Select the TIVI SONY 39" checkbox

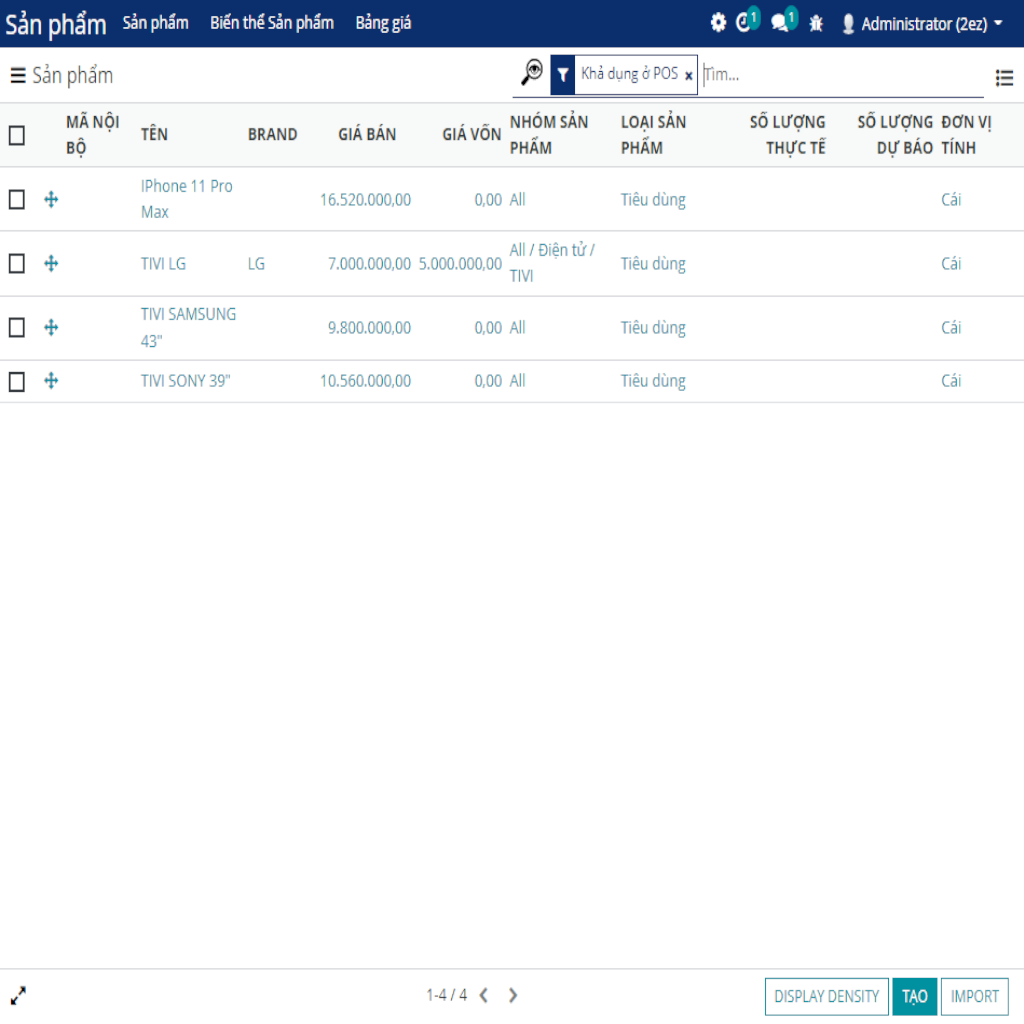(x=17, y=381)
